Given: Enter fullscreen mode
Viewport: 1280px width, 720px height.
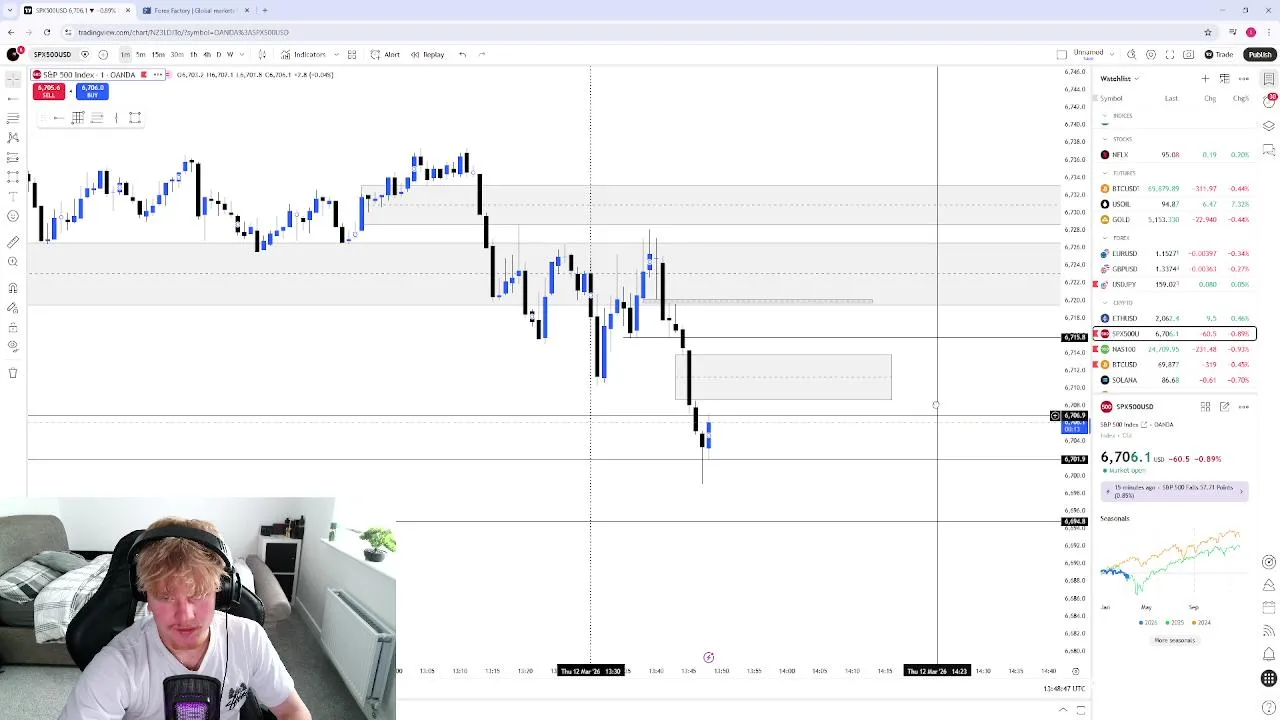Looking at the screenshot, I should (1169, 54).
